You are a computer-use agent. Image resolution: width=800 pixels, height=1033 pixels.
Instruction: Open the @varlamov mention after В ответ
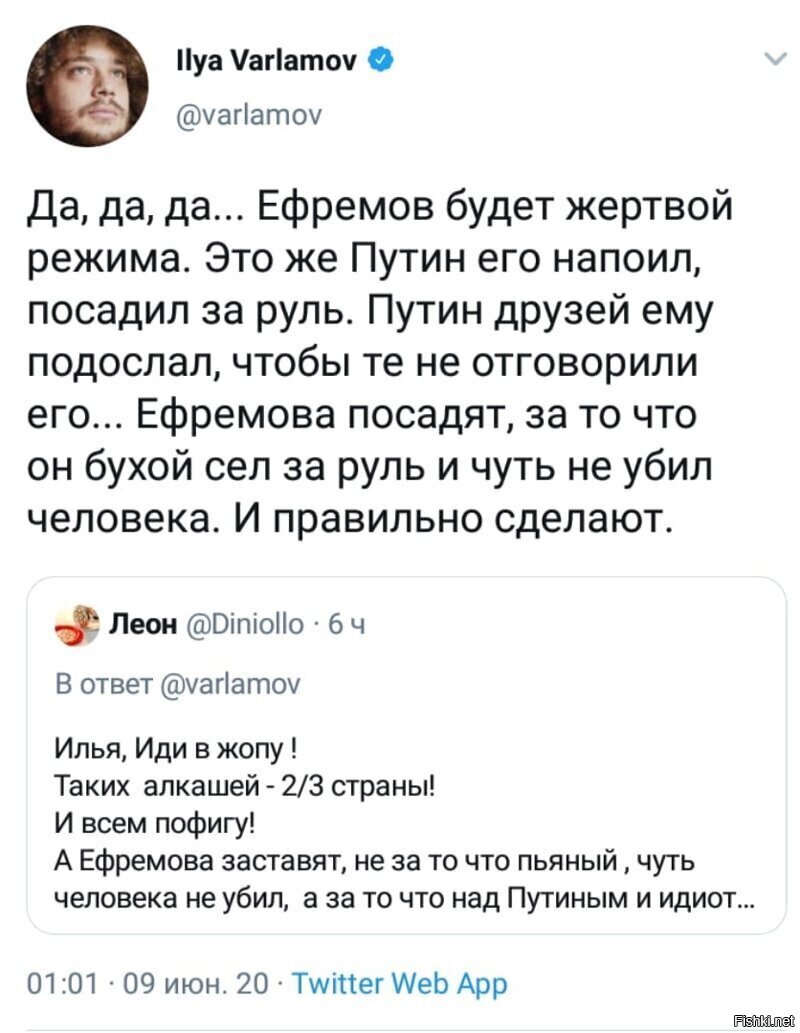230,684
